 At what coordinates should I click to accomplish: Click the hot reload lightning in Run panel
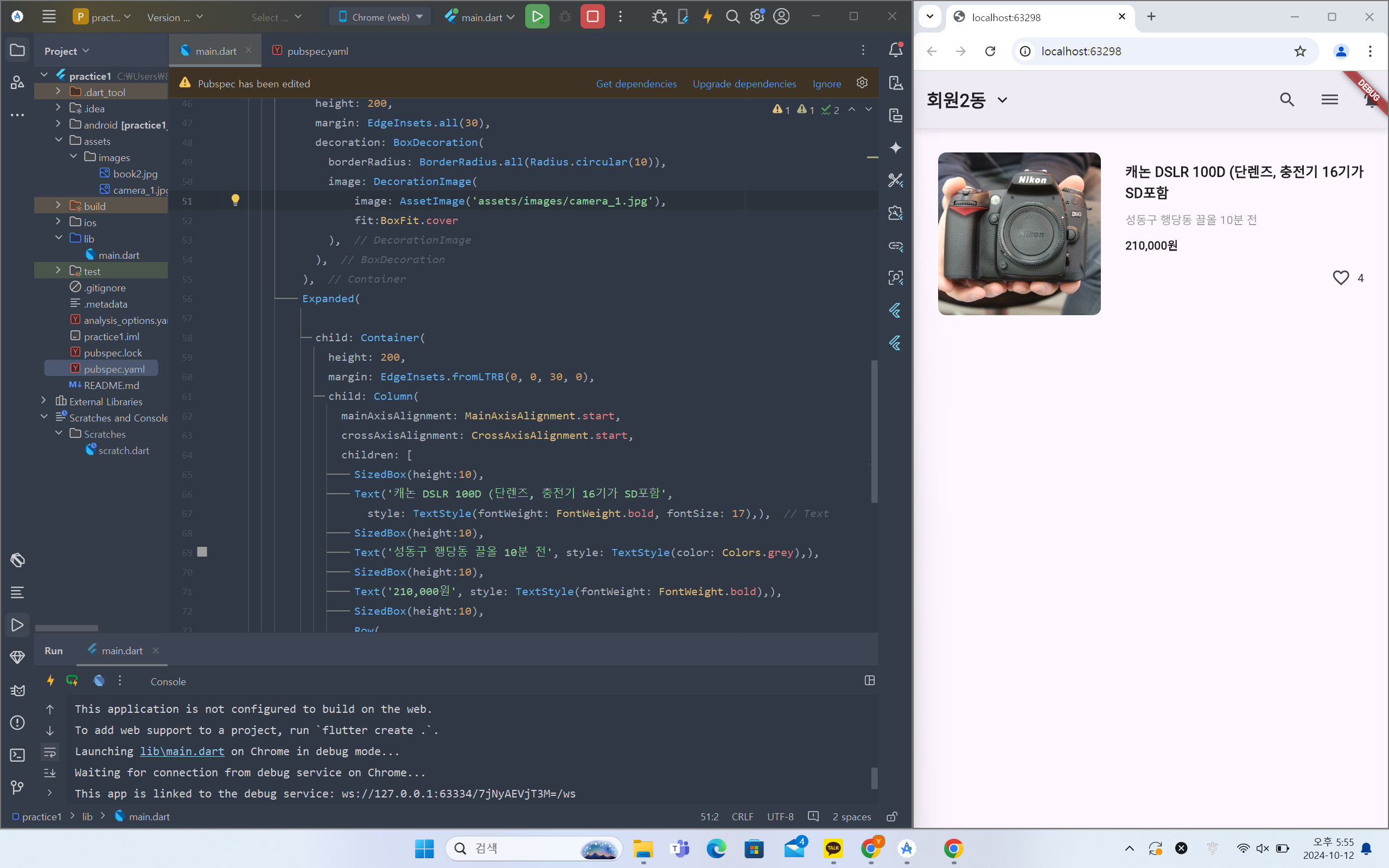point(50,681)
